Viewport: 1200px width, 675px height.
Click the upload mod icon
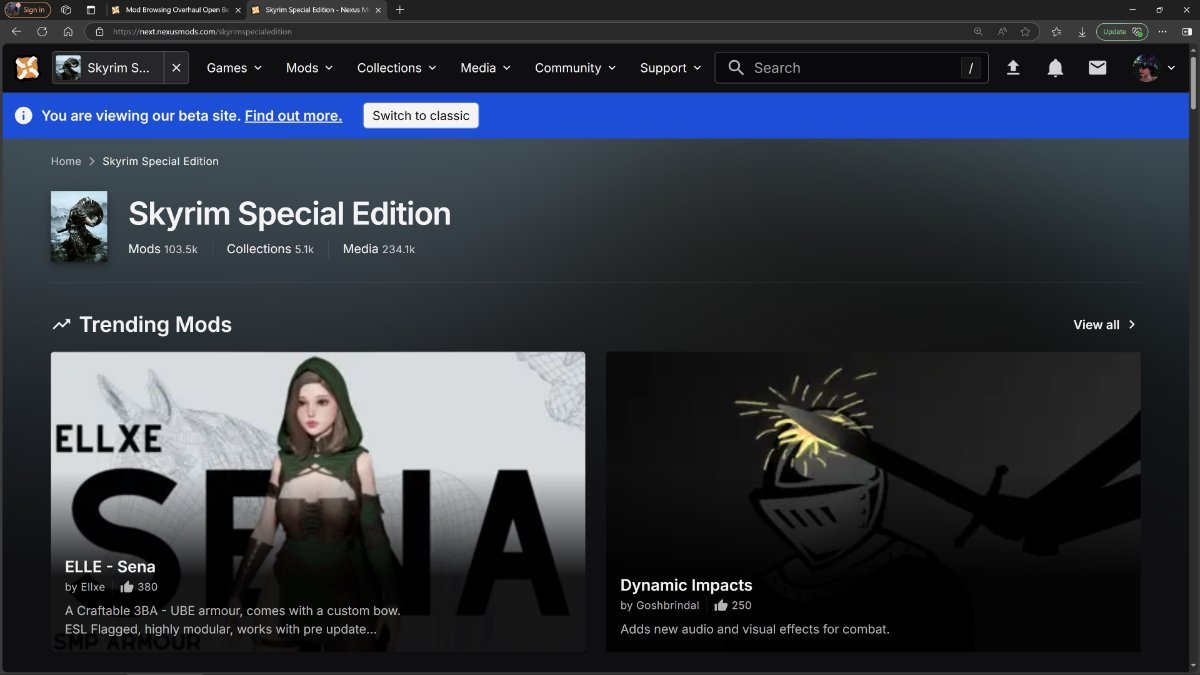click(x=1013, y=68)
